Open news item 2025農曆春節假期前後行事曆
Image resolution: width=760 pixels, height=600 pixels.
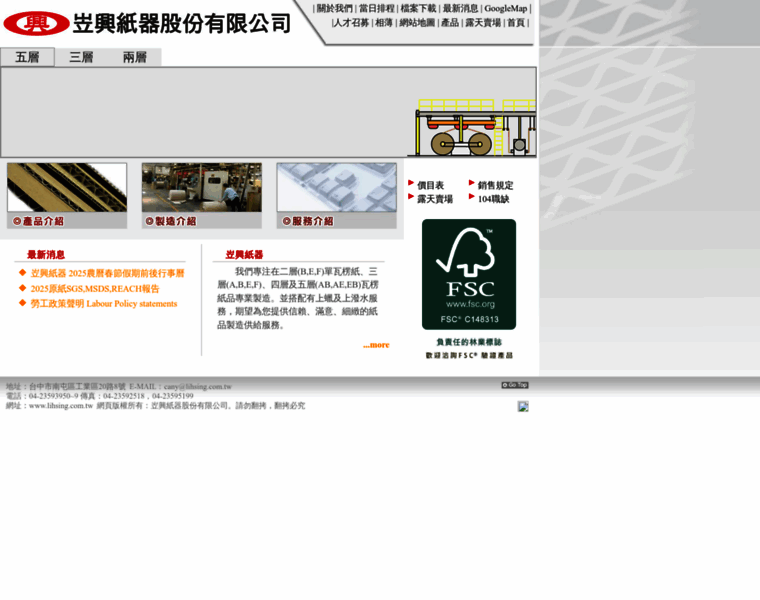click(x=107, y=273)
